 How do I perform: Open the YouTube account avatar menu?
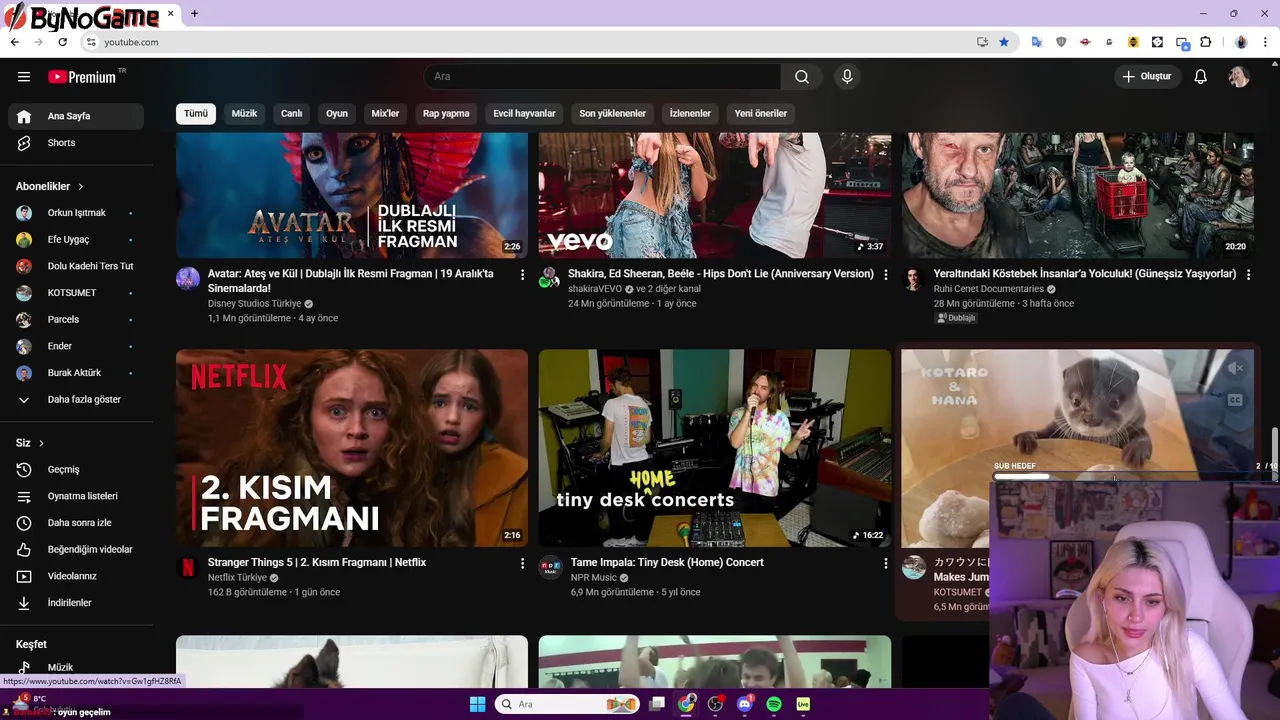[1239, 77]
